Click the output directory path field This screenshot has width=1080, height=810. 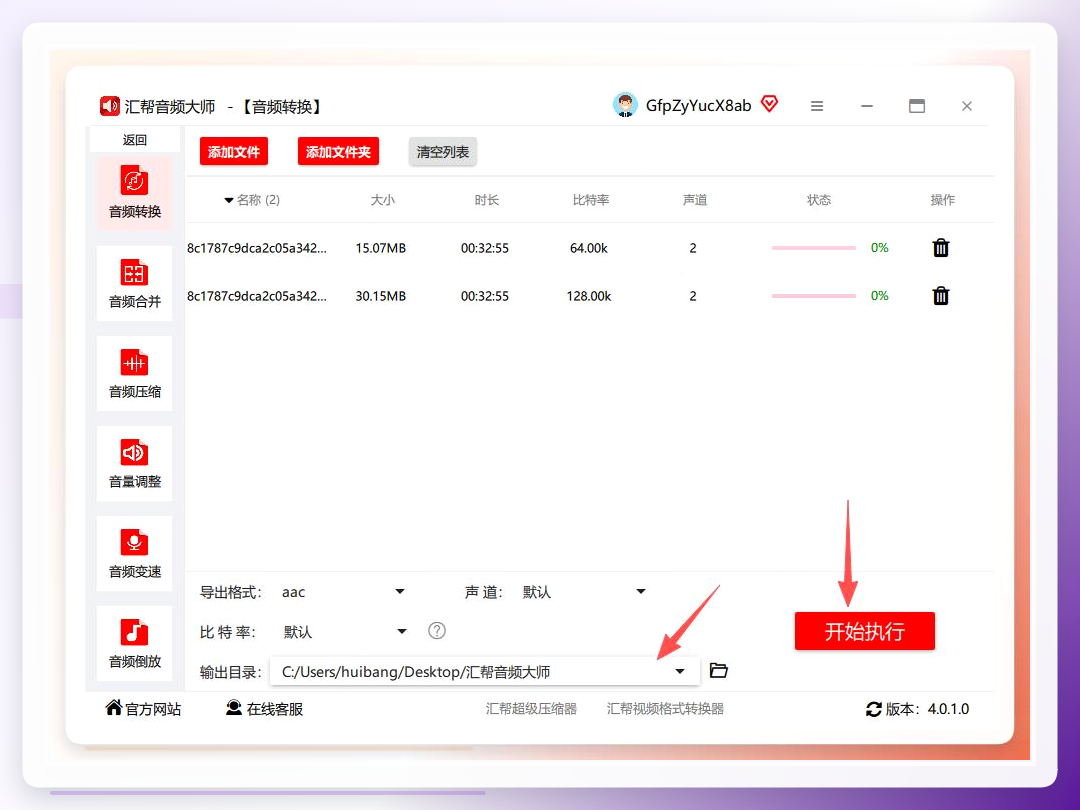coord(484,672)
